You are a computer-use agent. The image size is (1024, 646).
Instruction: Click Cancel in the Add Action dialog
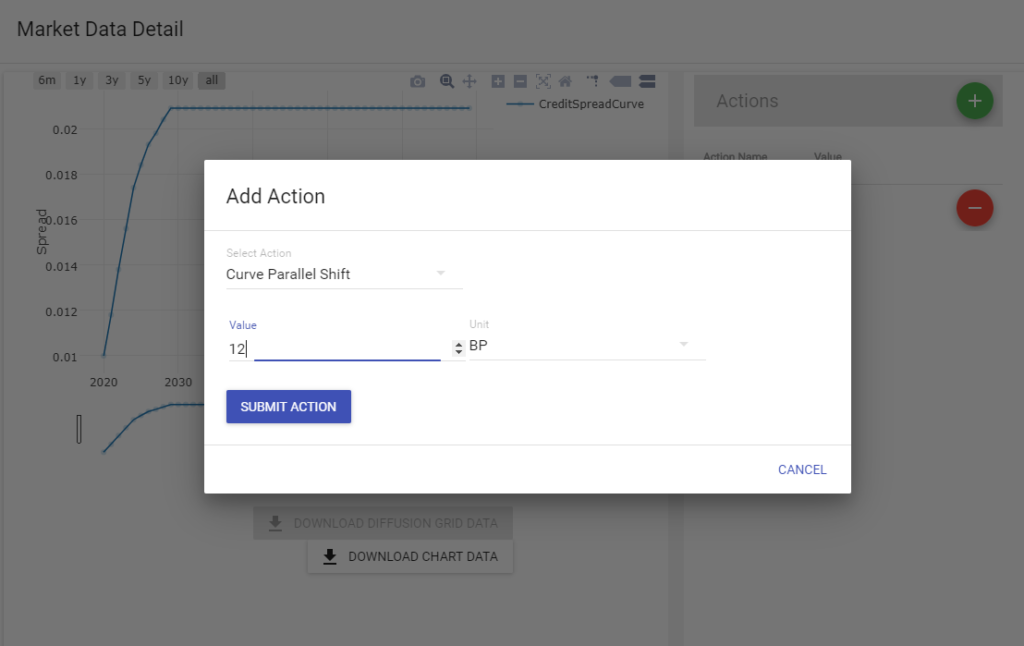[802, 470]
